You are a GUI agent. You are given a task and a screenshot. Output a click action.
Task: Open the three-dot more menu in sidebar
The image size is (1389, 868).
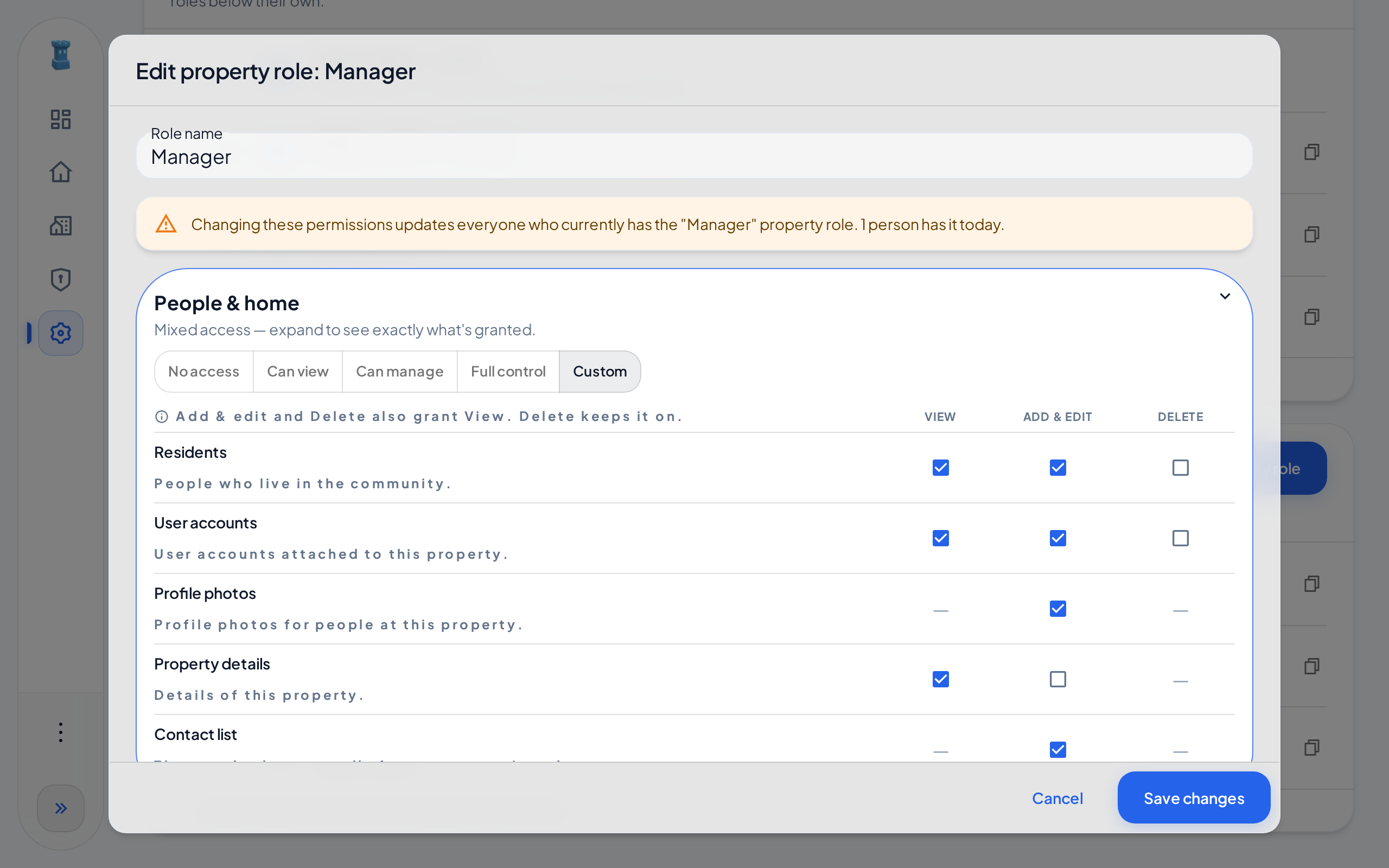(60, 732)
